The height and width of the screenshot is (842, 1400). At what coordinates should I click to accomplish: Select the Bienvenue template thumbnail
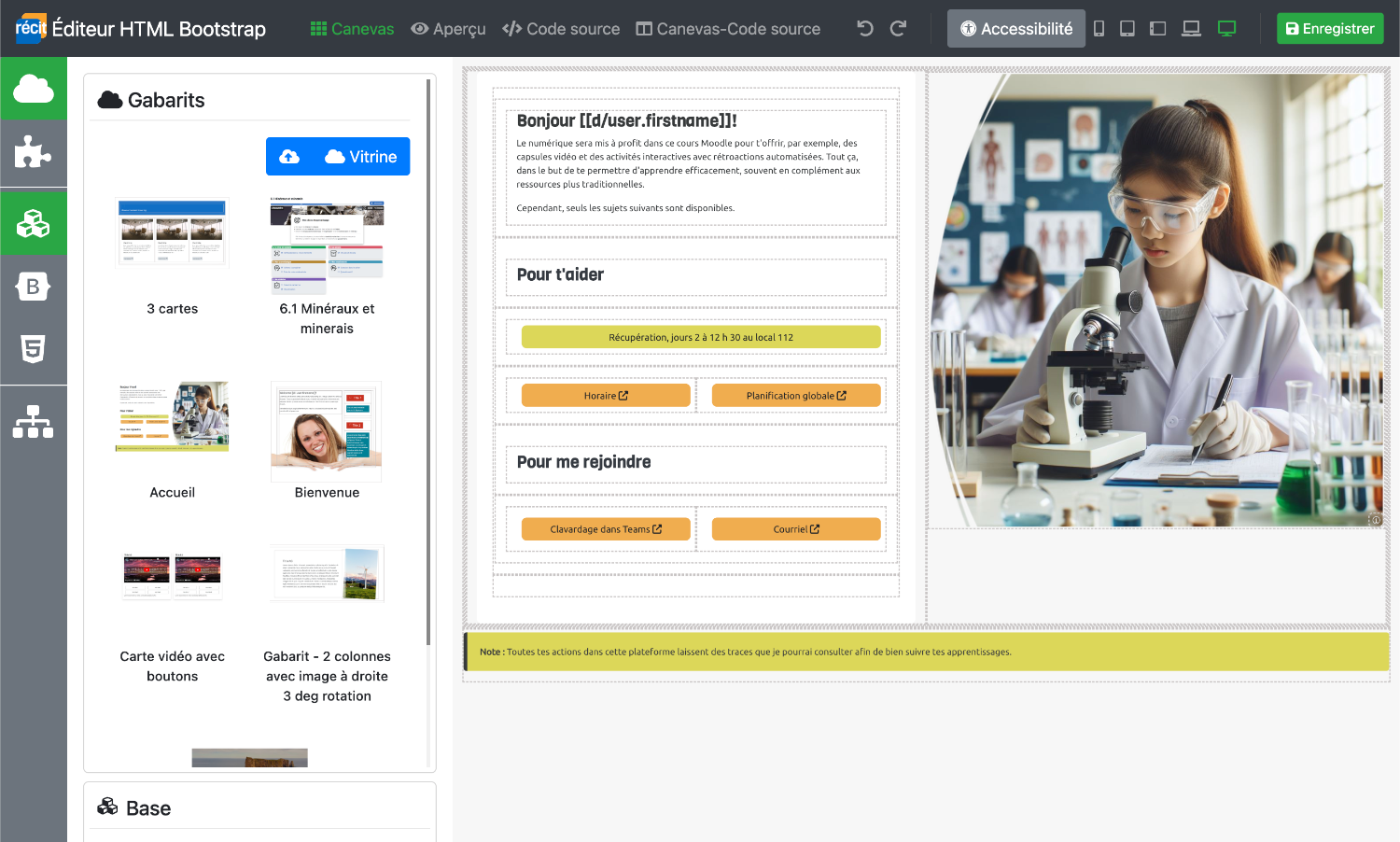327,430
